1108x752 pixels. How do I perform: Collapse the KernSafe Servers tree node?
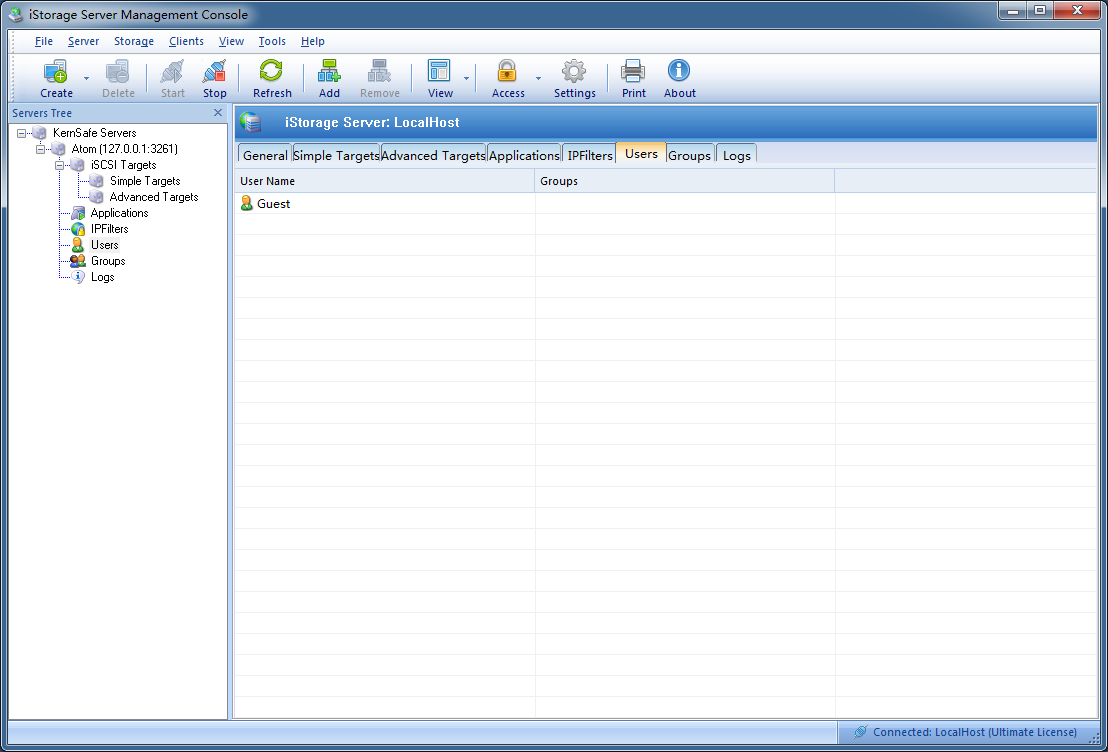tap(21, 133)
